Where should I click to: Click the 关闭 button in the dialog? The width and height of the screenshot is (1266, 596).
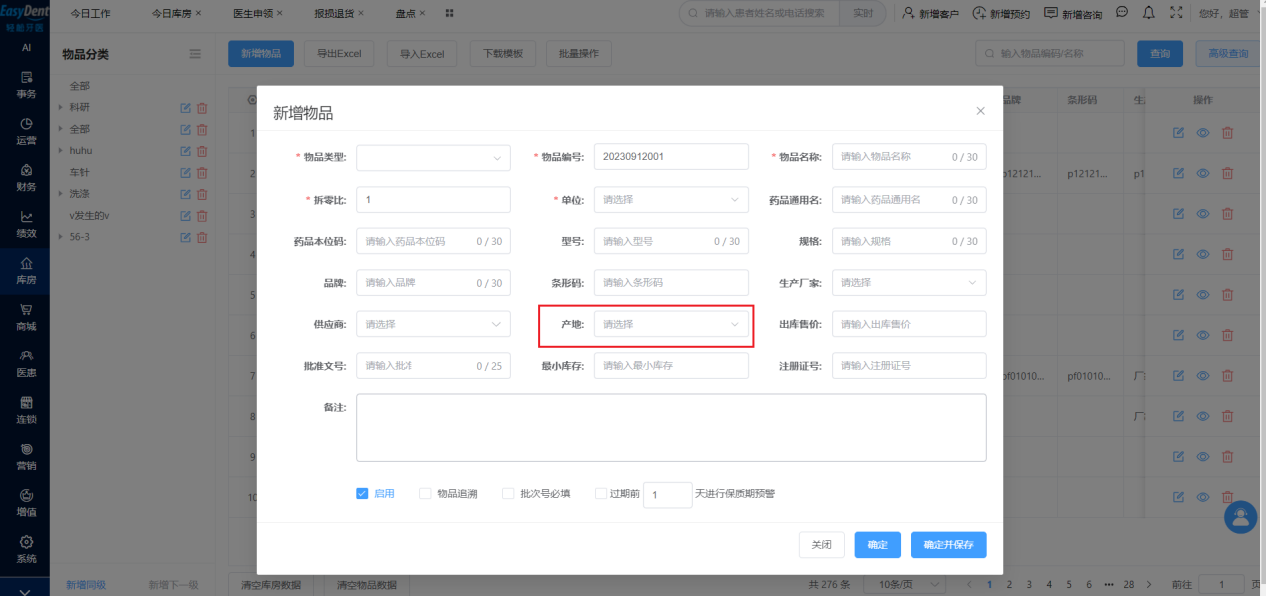click(822, 545)
